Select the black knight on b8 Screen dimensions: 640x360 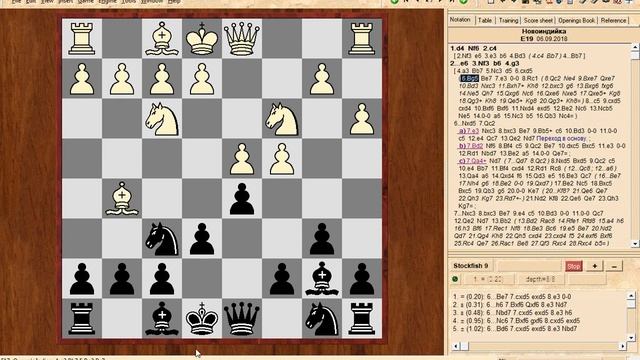click(322, 319)
